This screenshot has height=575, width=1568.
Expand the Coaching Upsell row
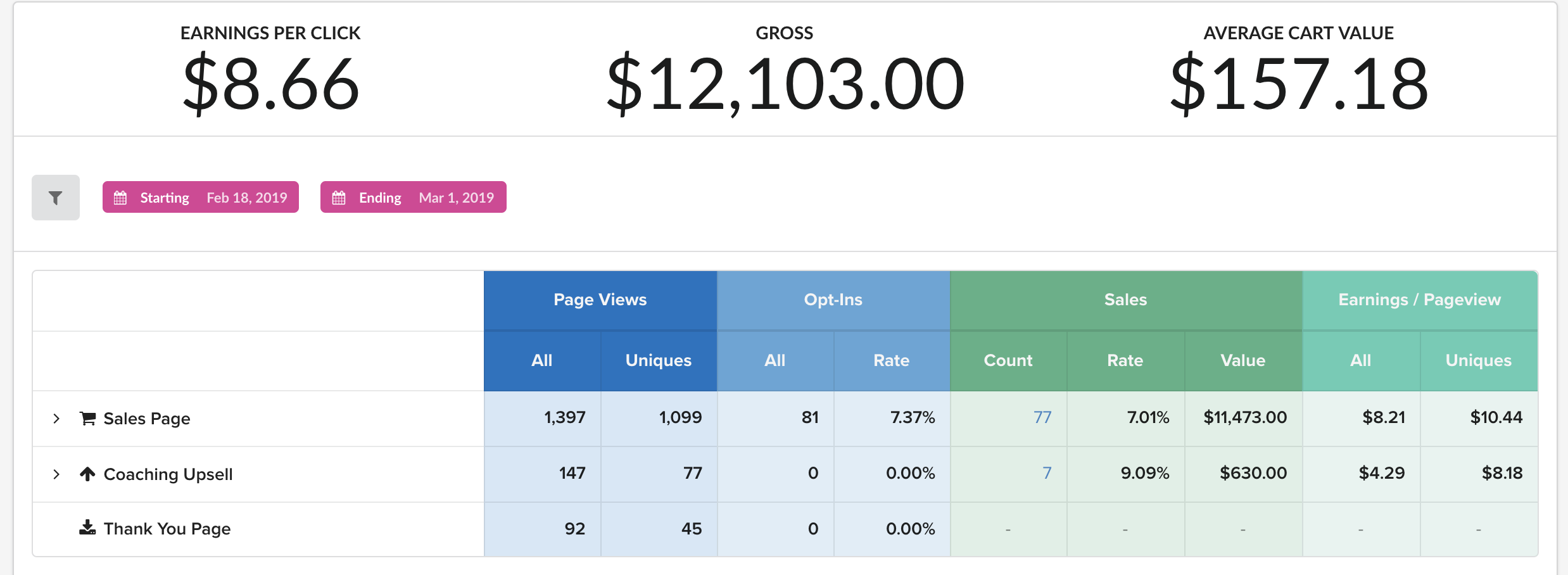pyautogui.click(x=56, y=474)
